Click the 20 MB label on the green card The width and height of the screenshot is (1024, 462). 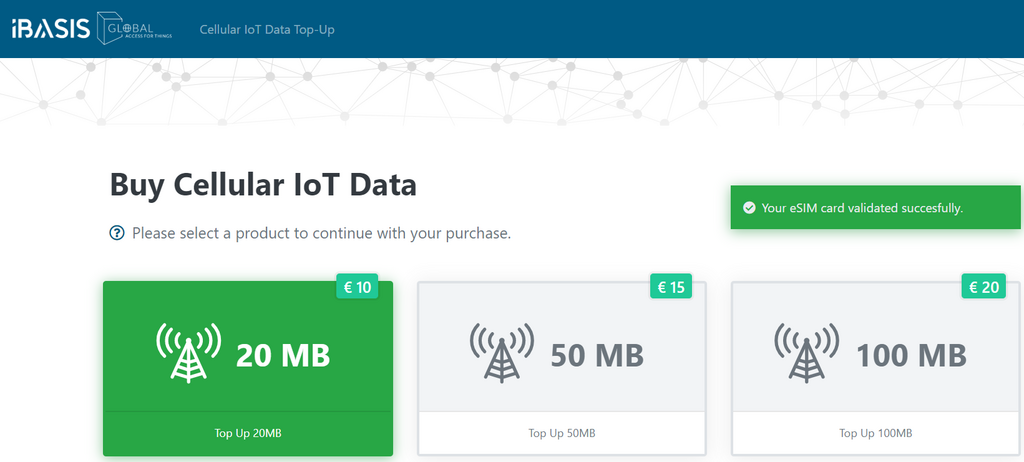pyautogui.click(x=283, y=355)
